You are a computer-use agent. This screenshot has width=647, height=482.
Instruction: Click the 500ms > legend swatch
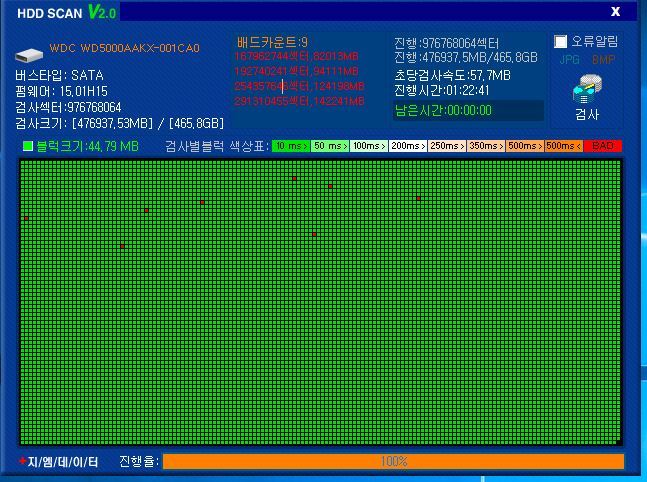pos(524,146)
